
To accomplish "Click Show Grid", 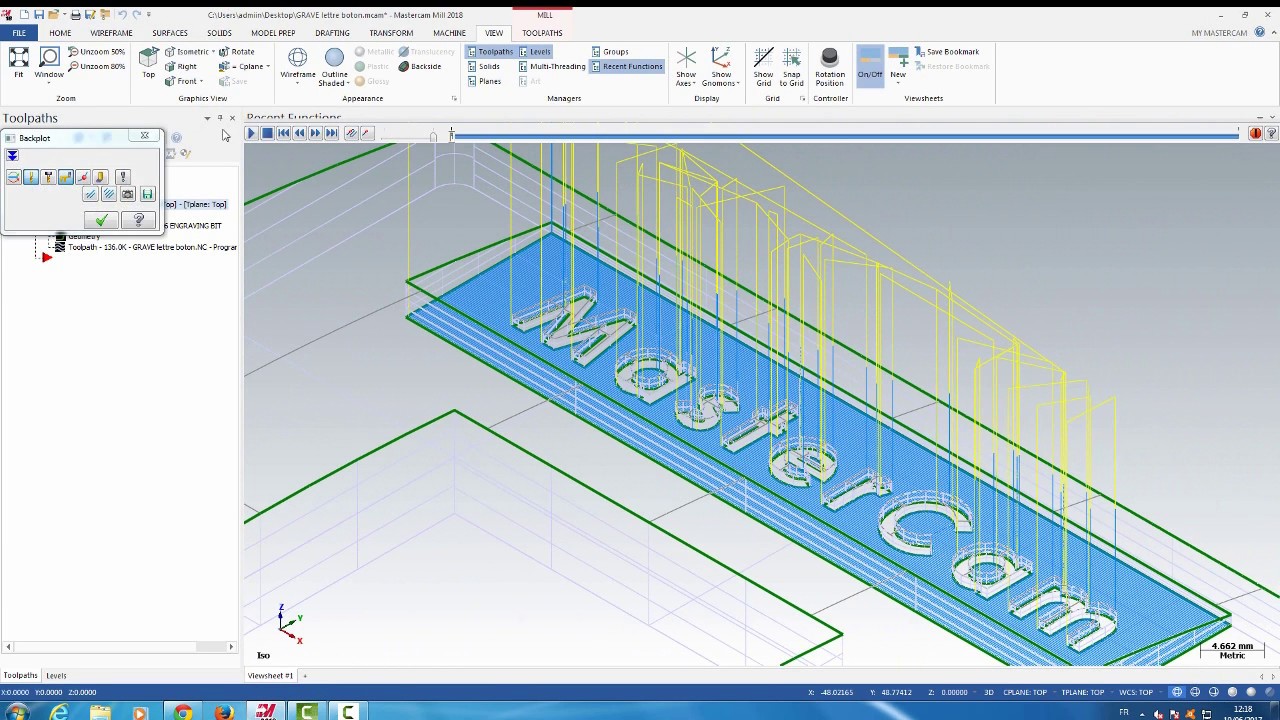I will [x=763, y=67].
